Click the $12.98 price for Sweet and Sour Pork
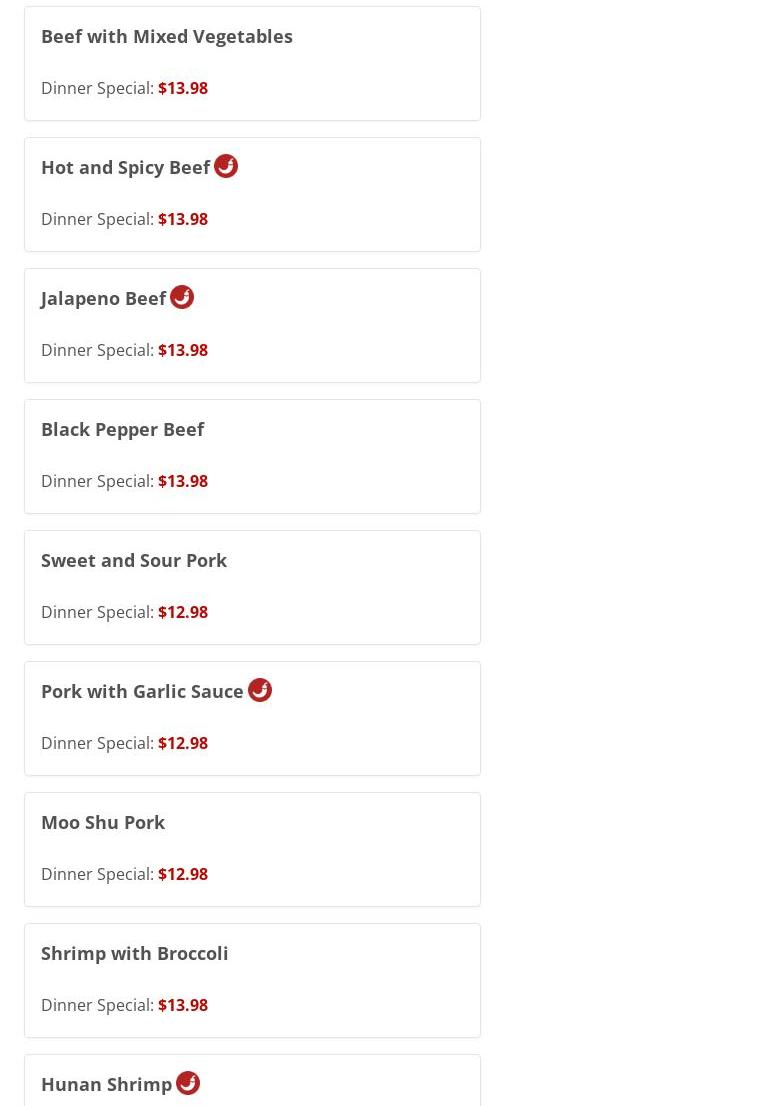Viewport: 770px width, 1106px height. [183, 612]
